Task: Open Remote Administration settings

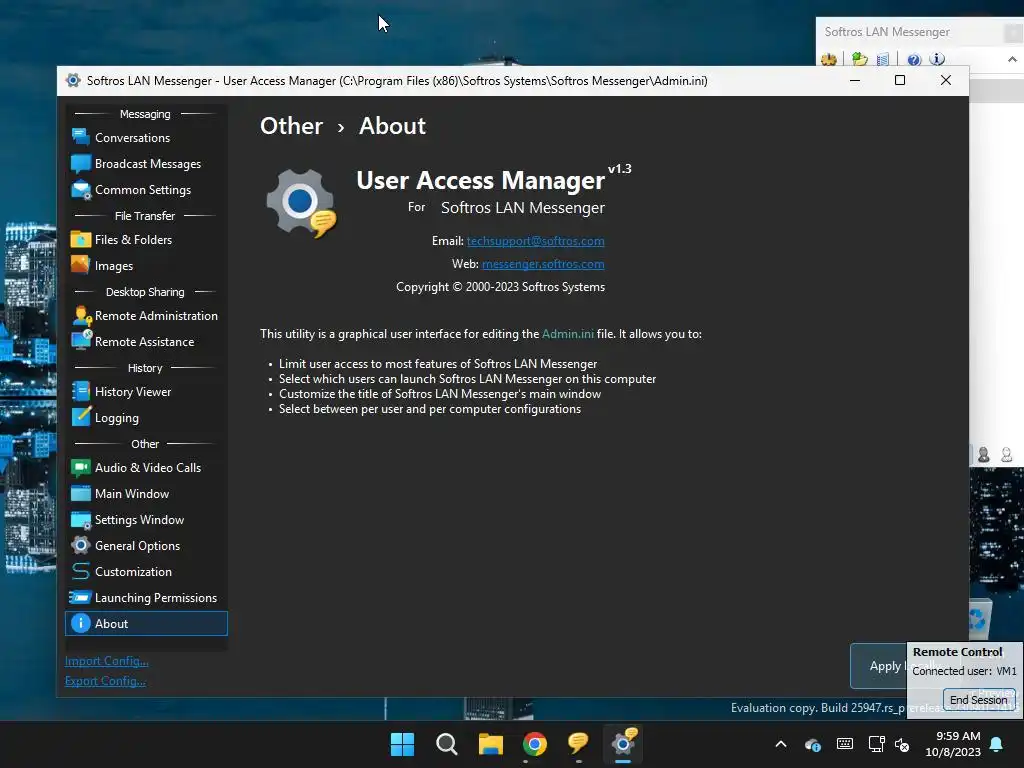Action: click(146, 315)
